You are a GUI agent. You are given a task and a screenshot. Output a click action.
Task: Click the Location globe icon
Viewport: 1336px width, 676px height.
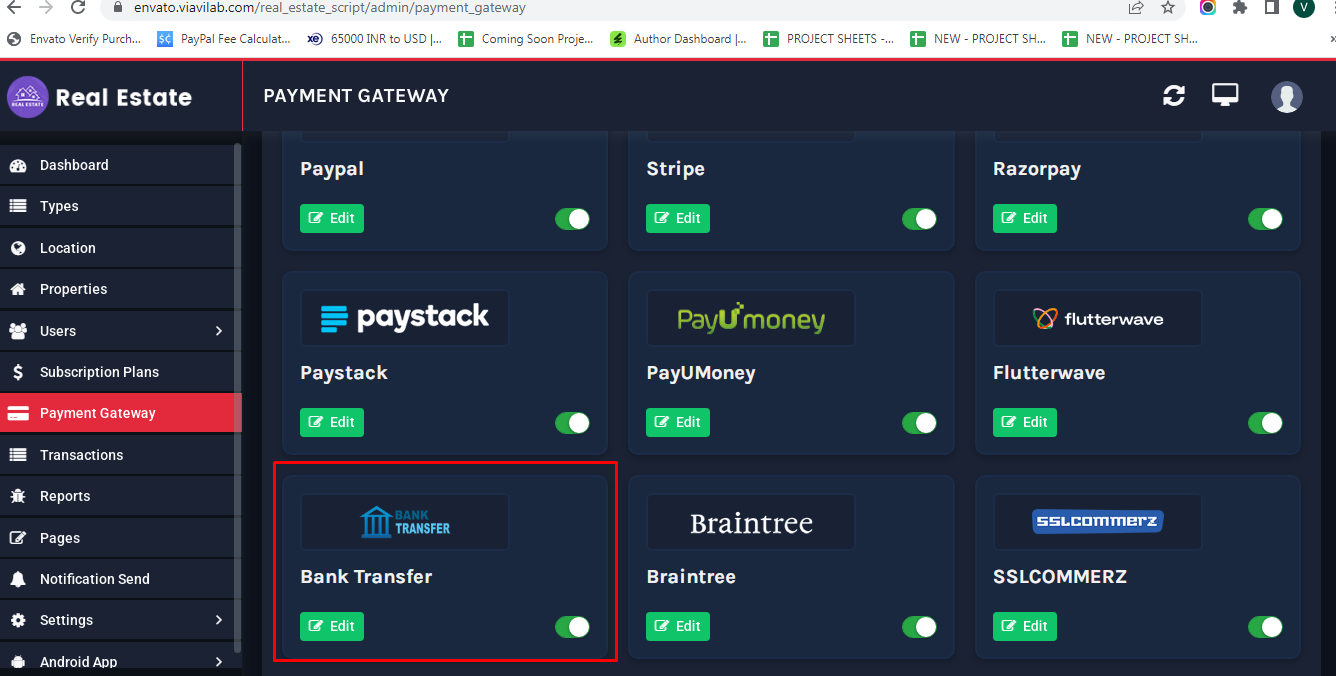point(18,248)
